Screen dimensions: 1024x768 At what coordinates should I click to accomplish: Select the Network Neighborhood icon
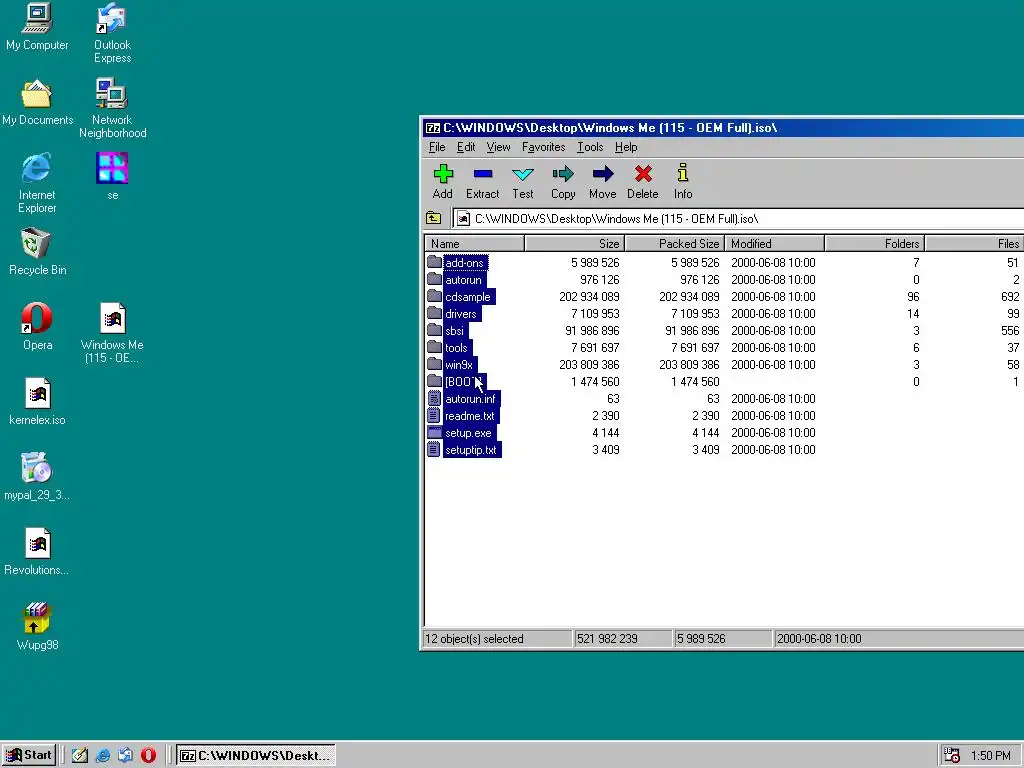[112, 108]
